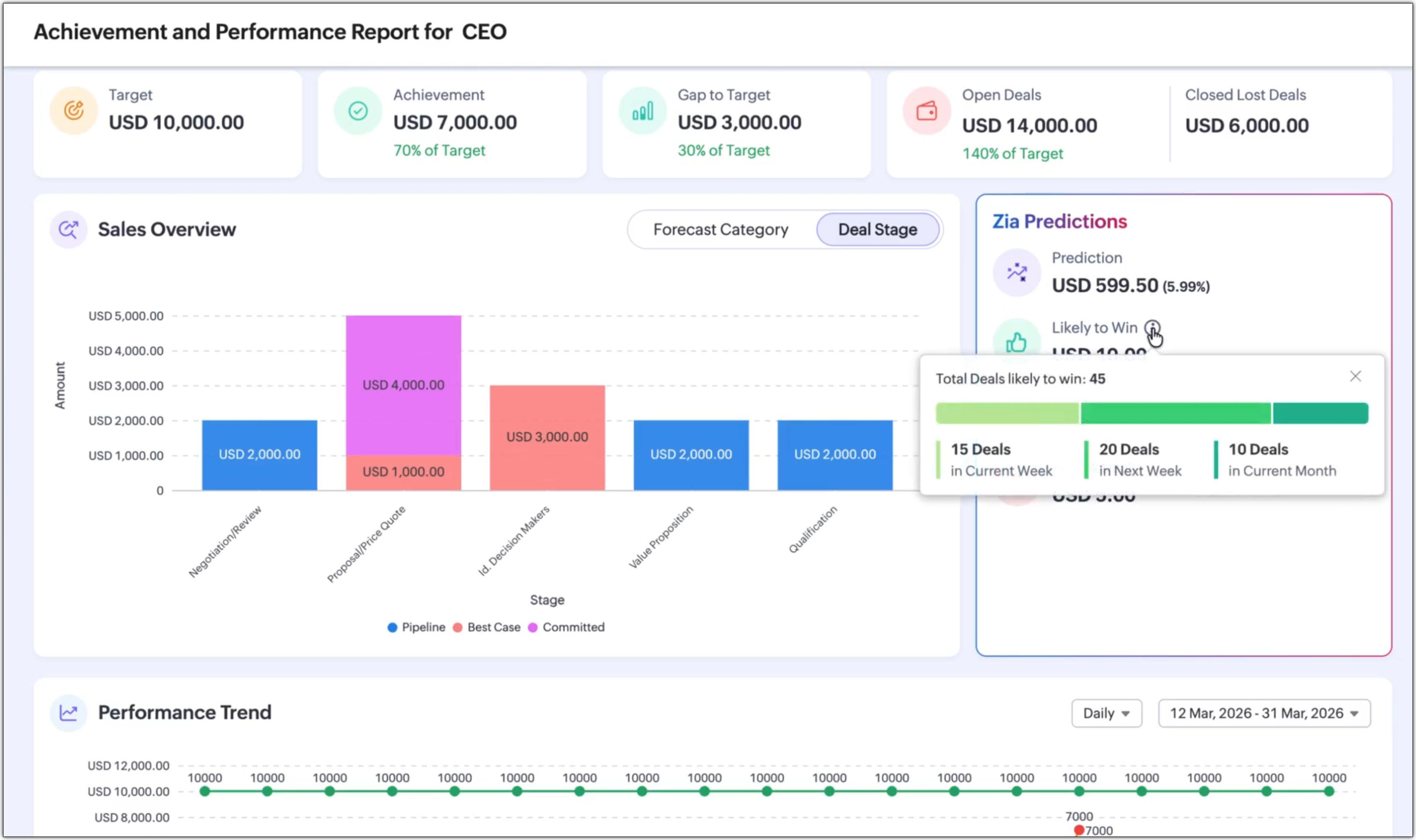This screenshot has width=1416, height=840.
Task: Click the Achievement checkmark icon
Action: coord(358,110)
